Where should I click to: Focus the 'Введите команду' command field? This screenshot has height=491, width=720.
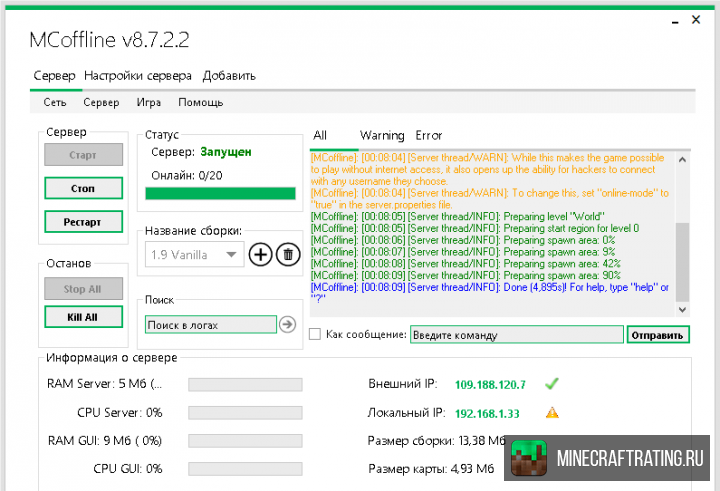(517, 334)
